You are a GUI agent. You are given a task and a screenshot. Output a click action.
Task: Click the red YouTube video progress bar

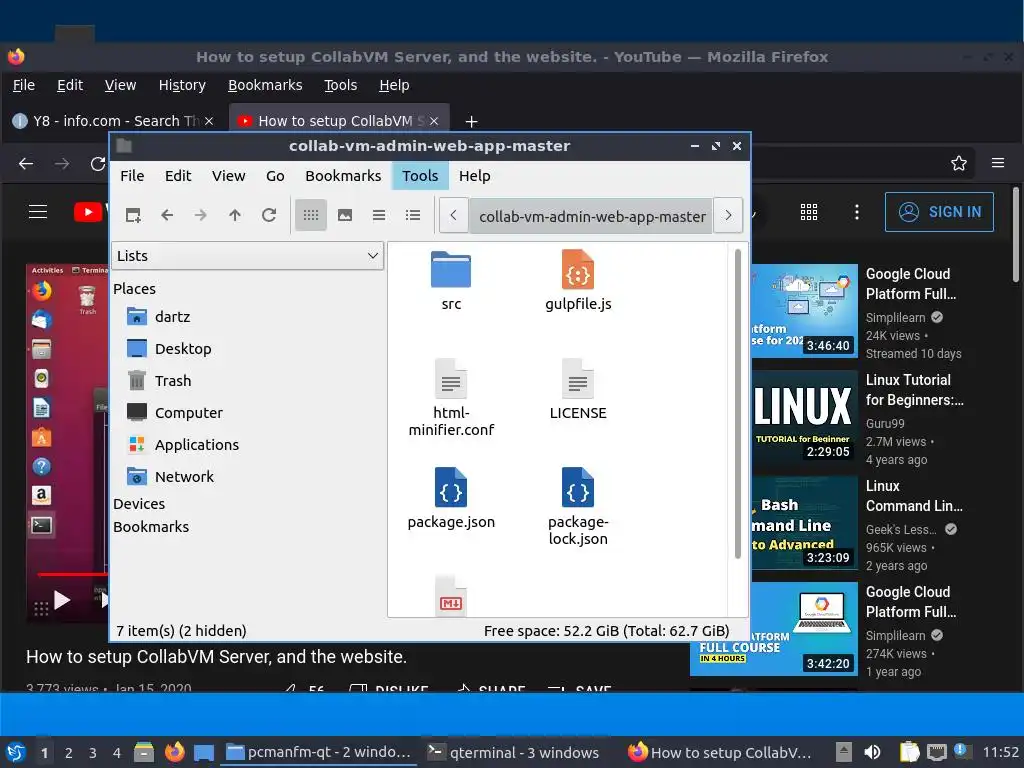pos(72,575)
